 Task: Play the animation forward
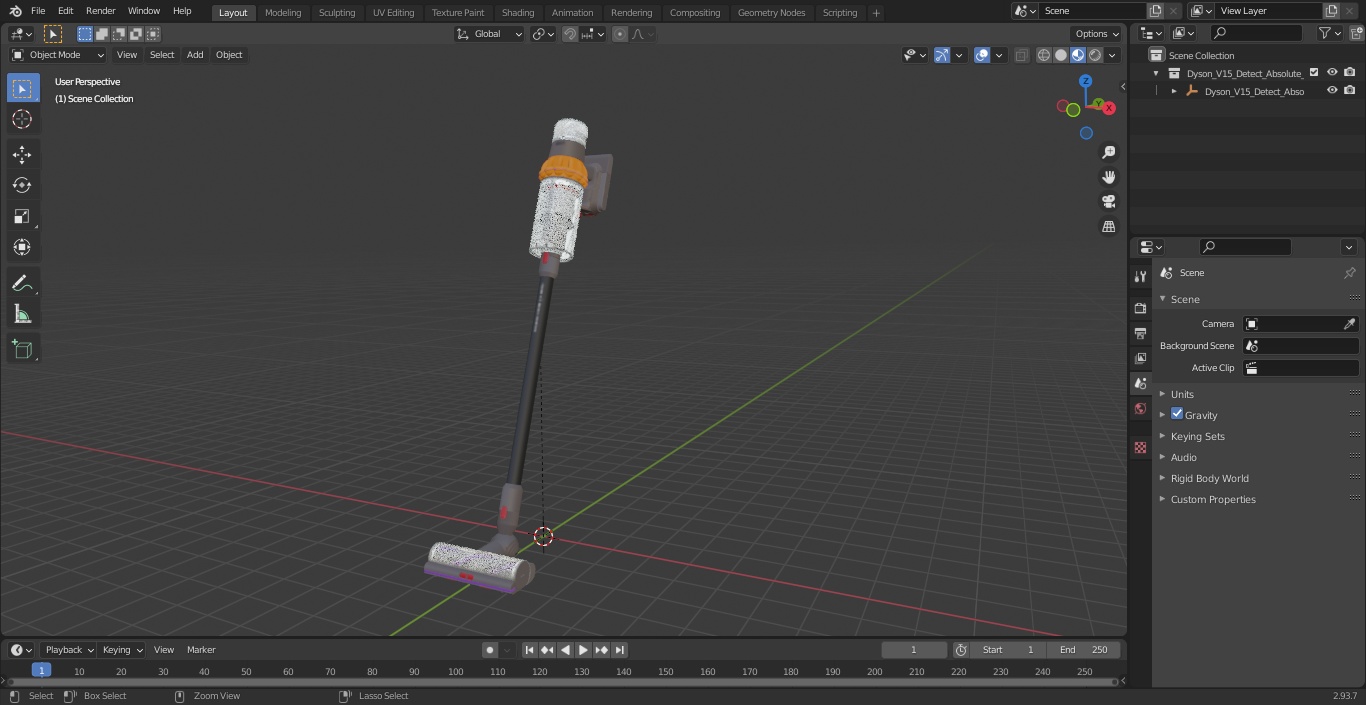pyautogui.click(x=584, y=650)
